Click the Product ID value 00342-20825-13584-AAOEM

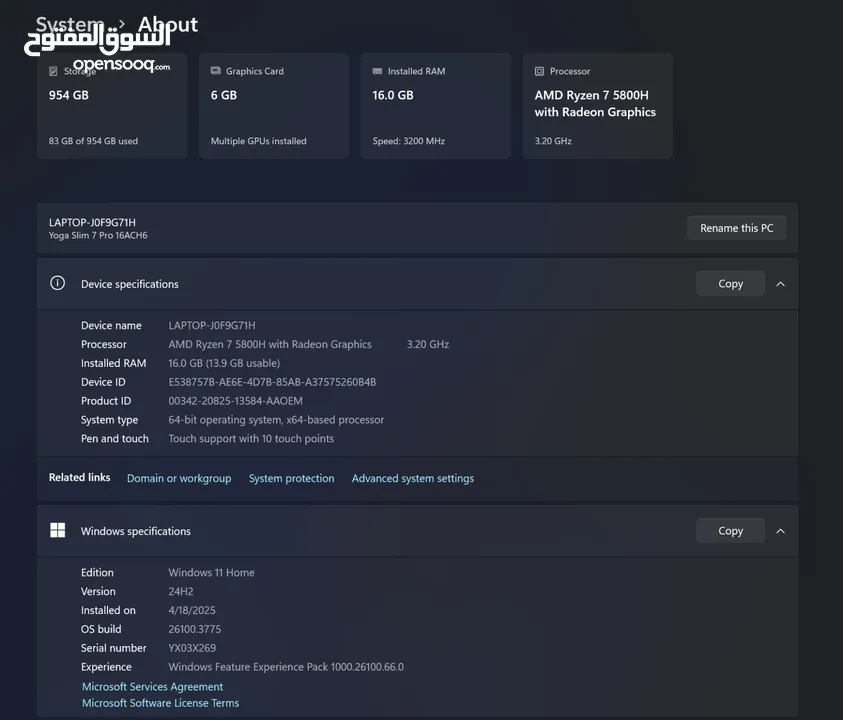[235, 401]
